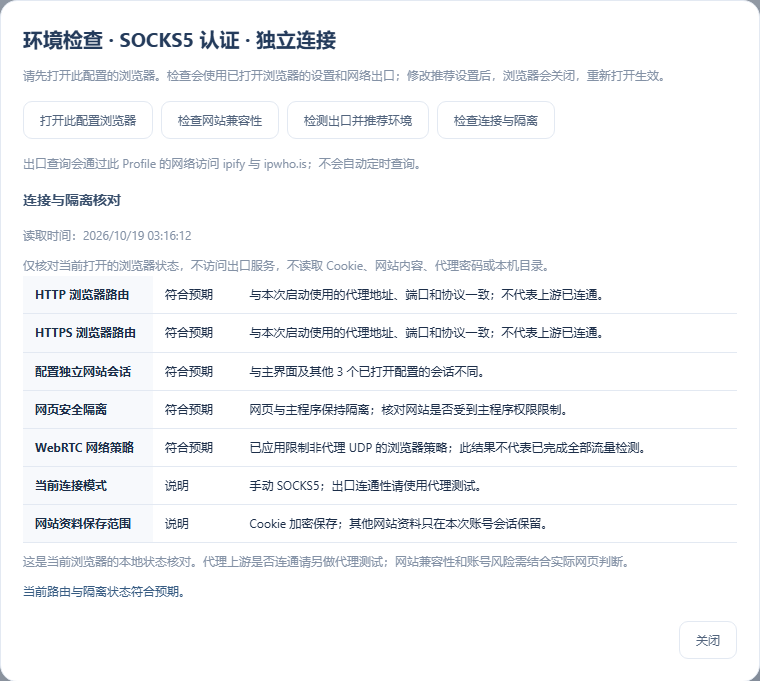Close the dialog with 关闭 button

[x=708, y=640]
